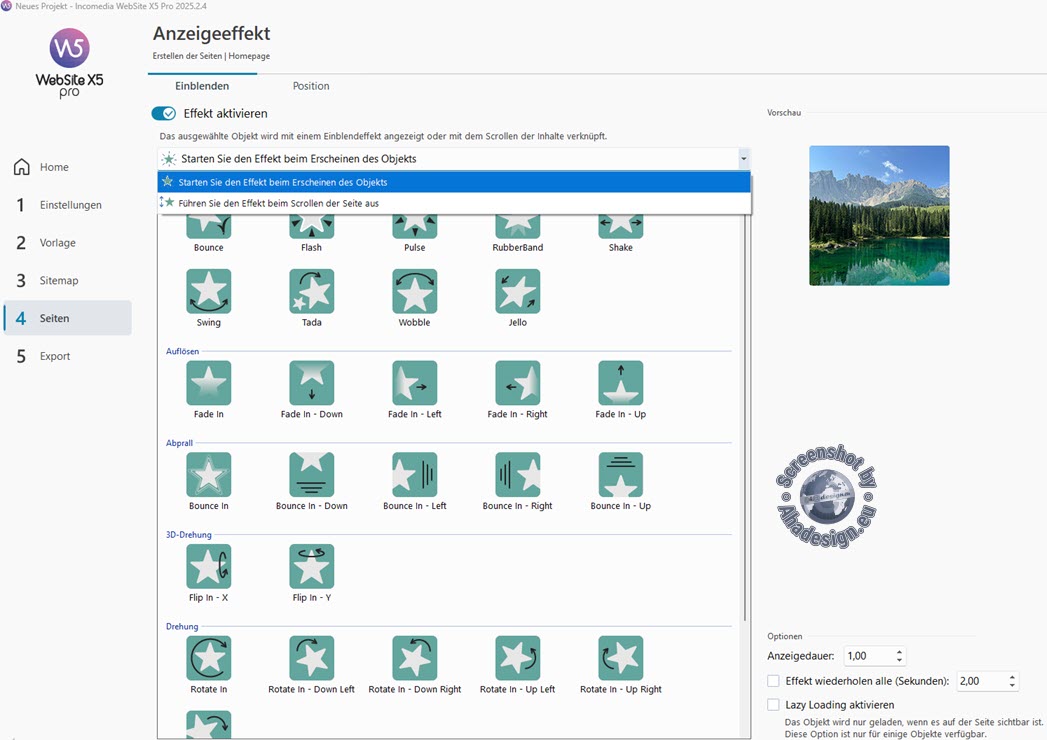Select the Pulse effect icon
This screenshot has width=1047, height=740.
(415, 227)
